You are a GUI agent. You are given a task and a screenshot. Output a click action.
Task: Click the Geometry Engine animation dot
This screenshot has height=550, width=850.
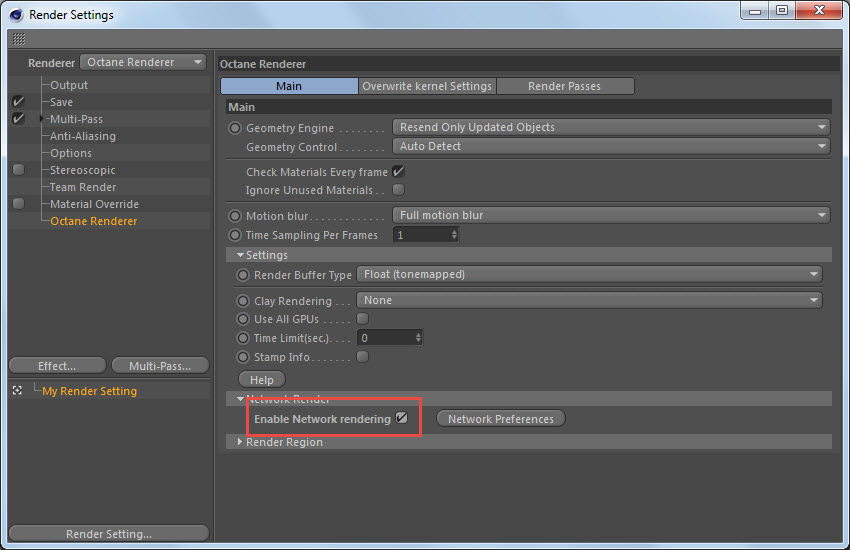235,128
